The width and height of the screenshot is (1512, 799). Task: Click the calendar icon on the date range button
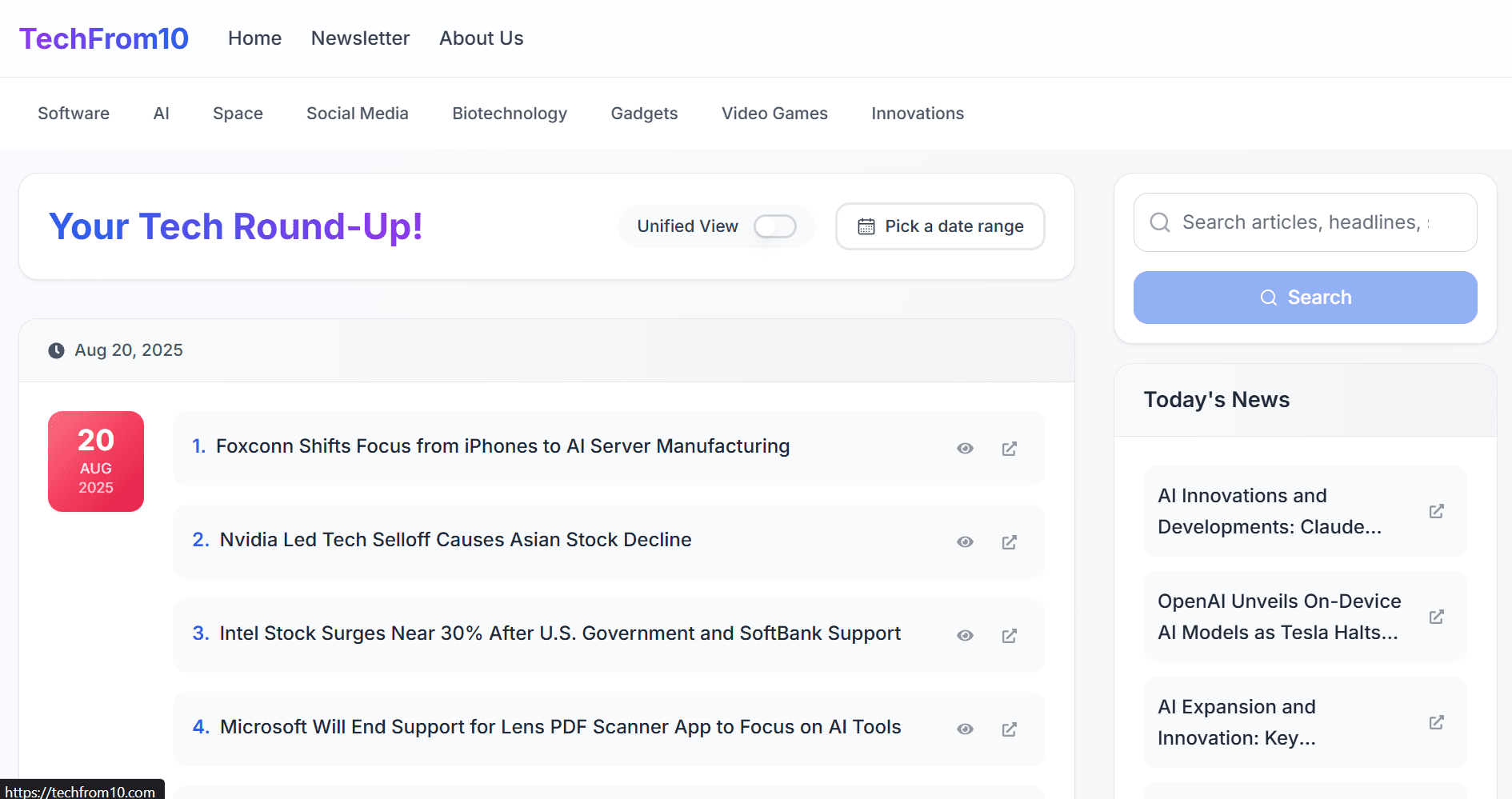coord(866,226)
